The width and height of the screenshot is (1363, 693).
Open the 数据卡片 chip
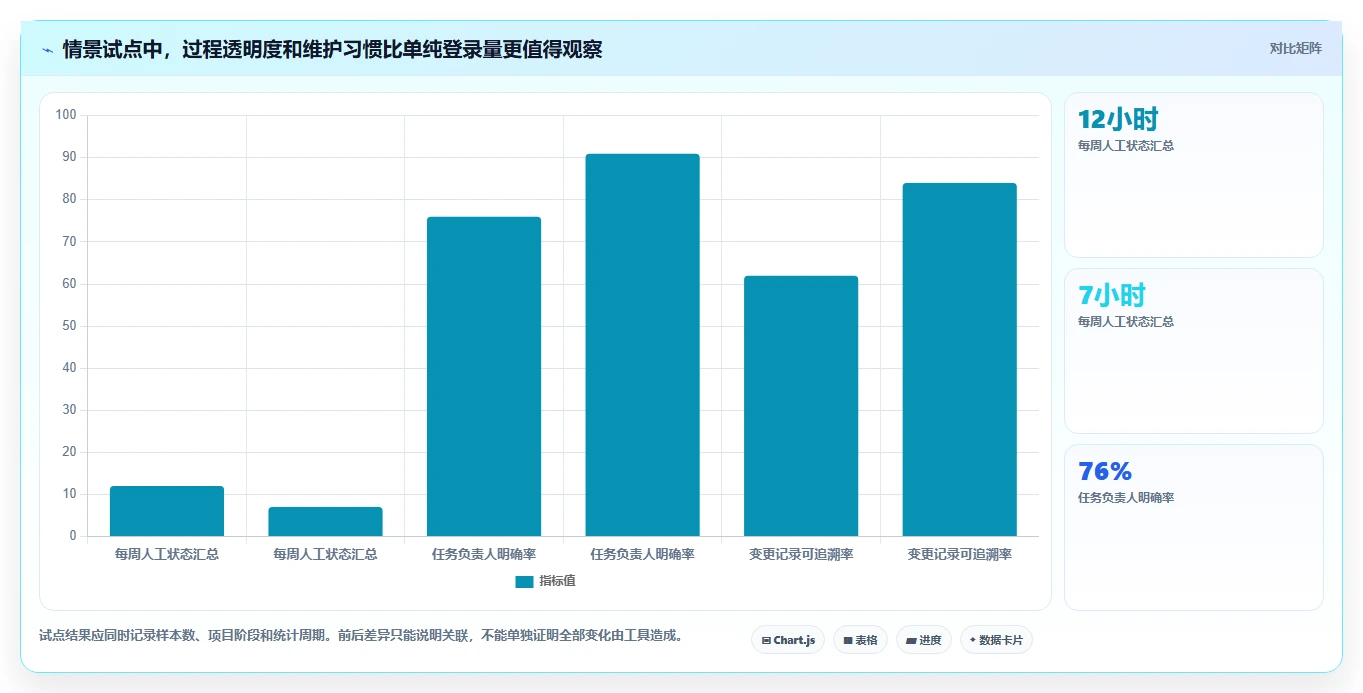996,640
